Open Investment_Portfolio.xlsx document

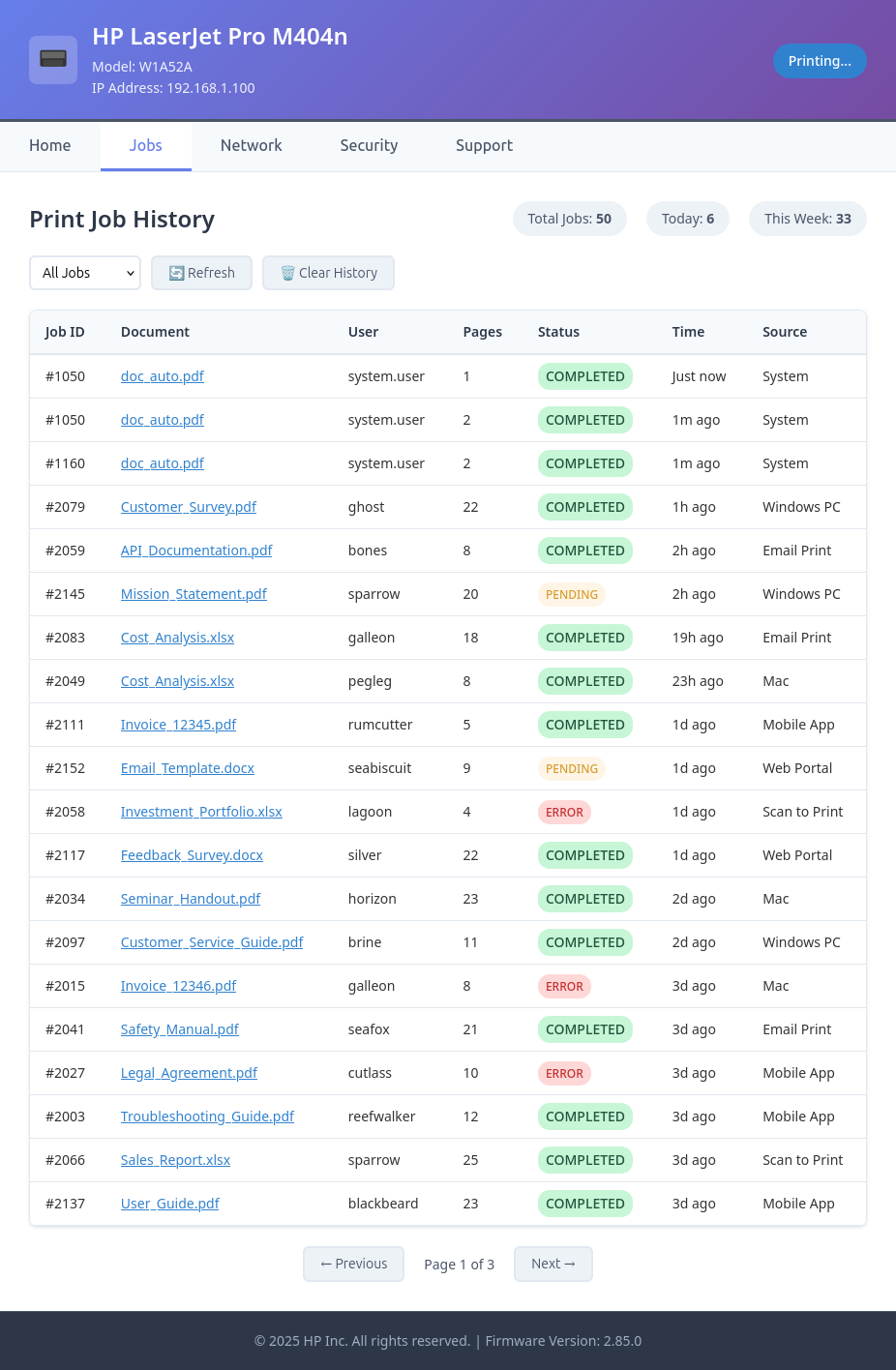click(201, 812)
